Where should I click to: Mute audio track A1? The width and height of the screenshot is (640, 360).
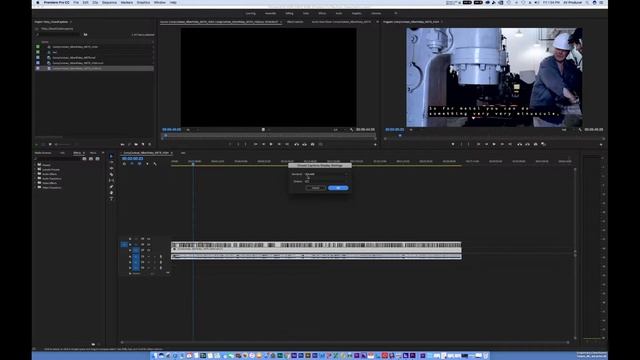click(x=149, y=257)
